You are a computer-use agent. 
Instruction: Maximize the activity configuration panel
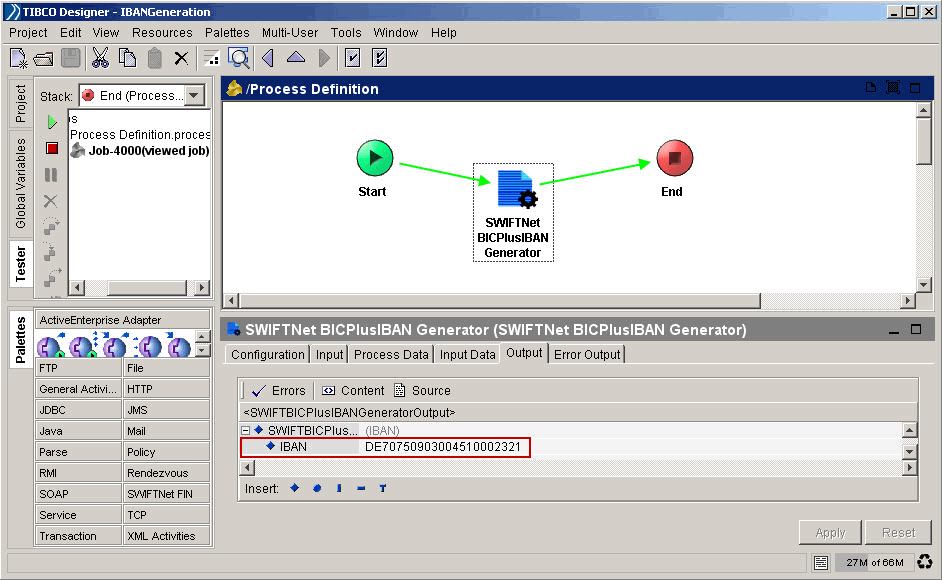(916, 329)
